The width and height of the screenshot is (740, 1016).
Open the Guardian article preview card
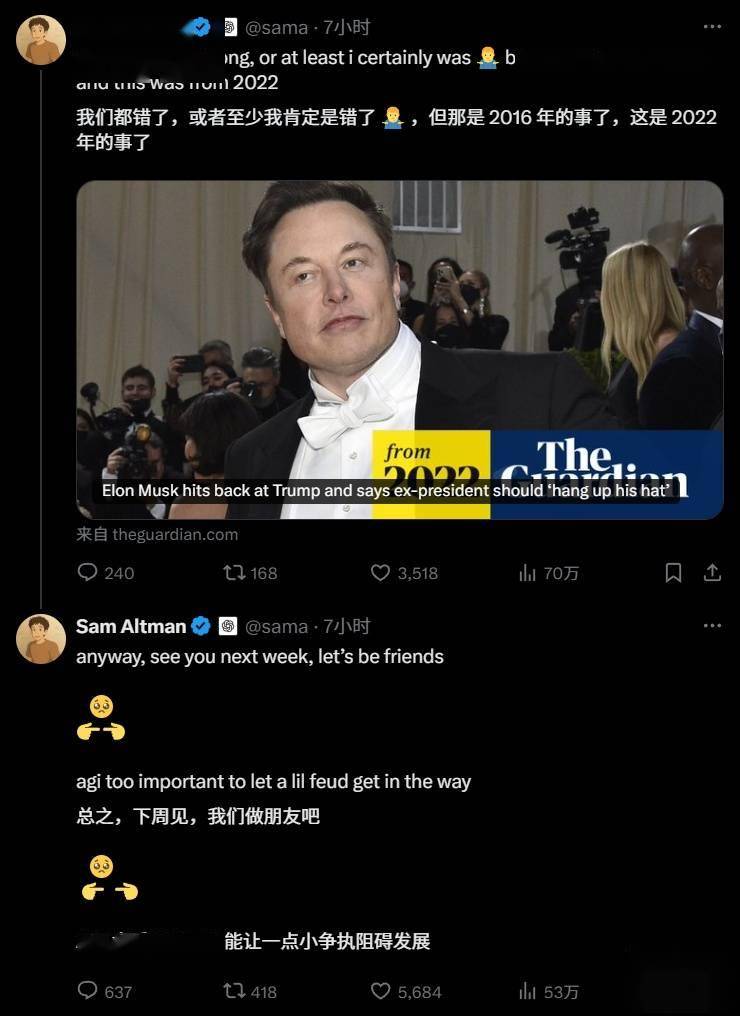(x=400, y=350)
